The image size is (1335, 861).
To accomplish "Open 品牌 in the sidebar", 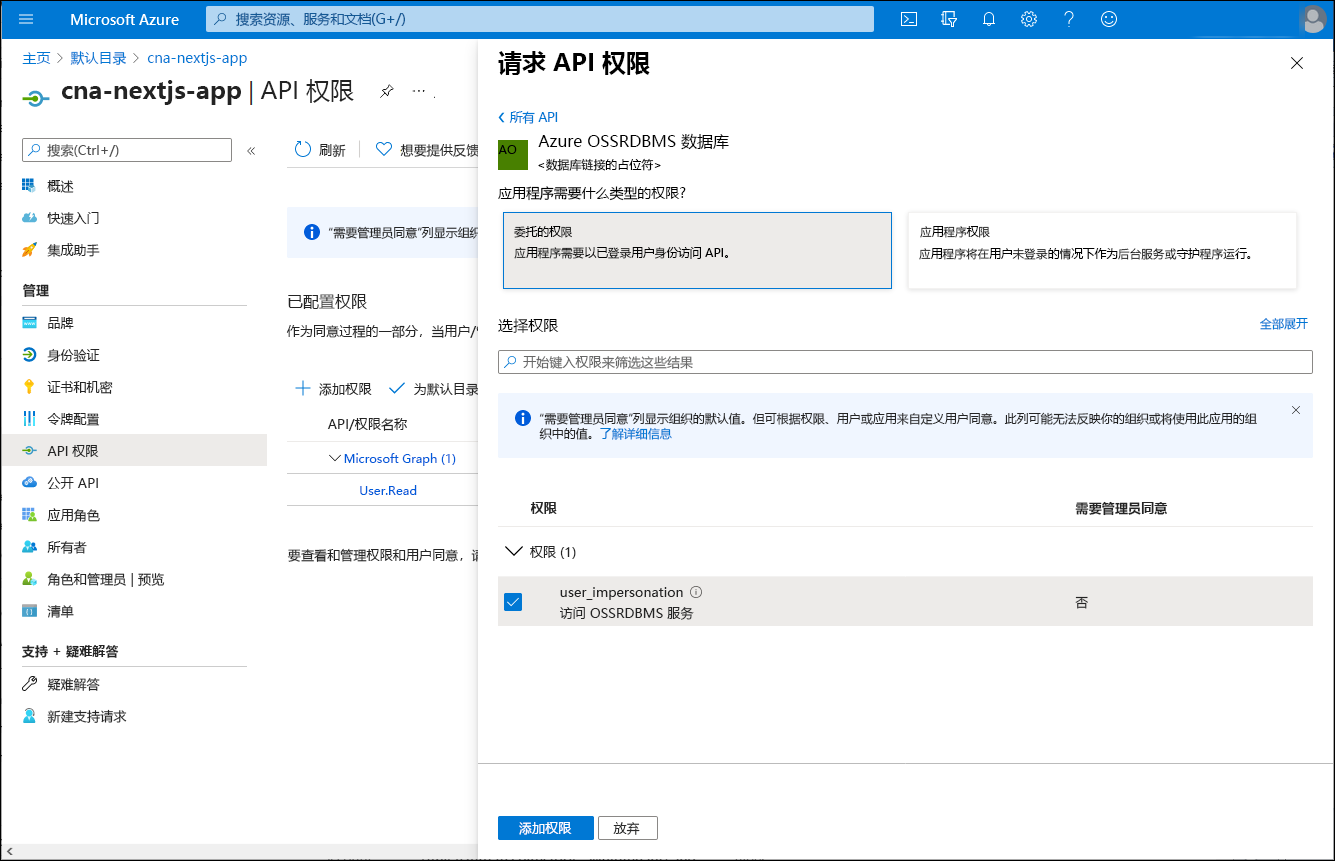I will [x=60, y=323].
